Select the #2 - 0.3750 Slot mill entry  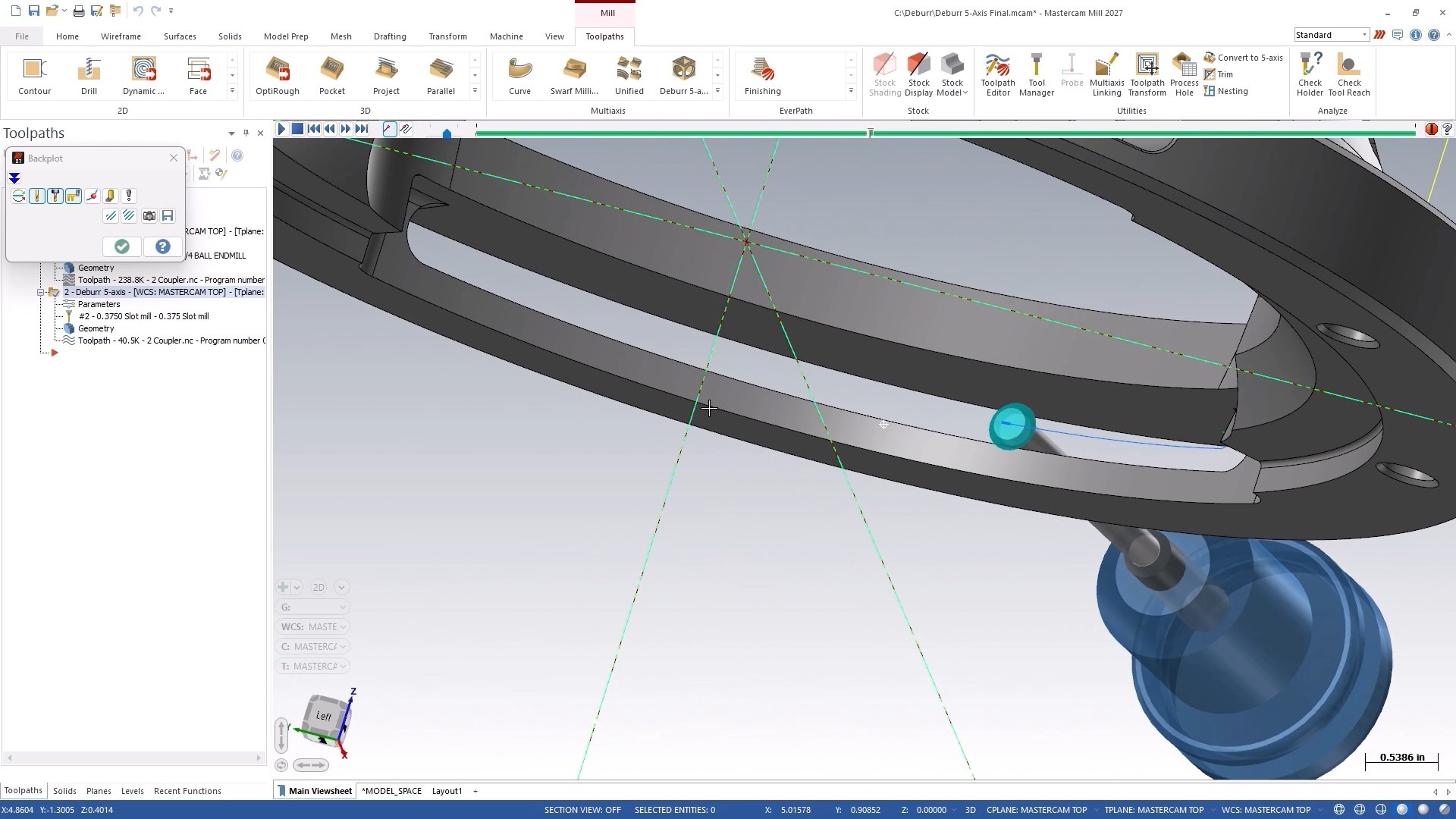click(x=143, y=316)
